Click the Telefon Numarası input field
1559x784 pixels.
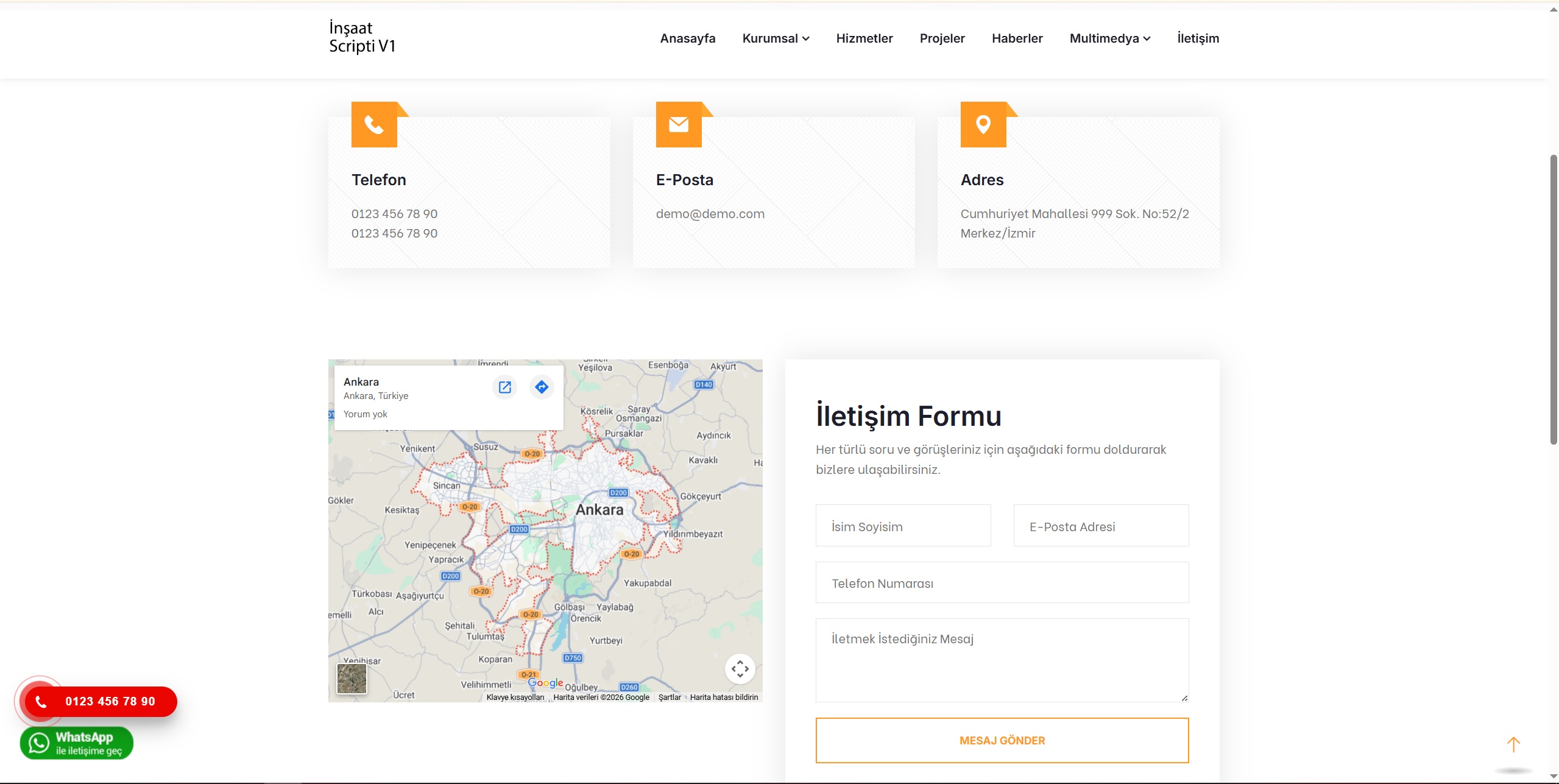1002,583
